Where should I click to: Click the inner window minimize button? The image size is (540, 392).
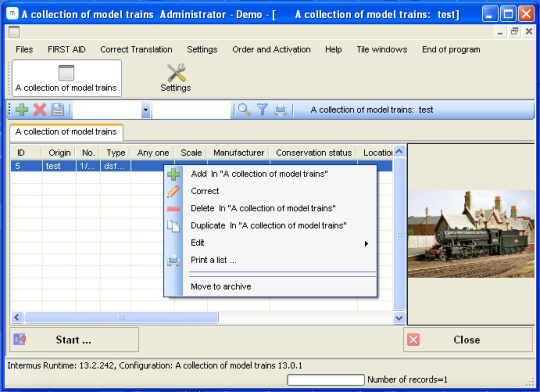click(500, 32)
